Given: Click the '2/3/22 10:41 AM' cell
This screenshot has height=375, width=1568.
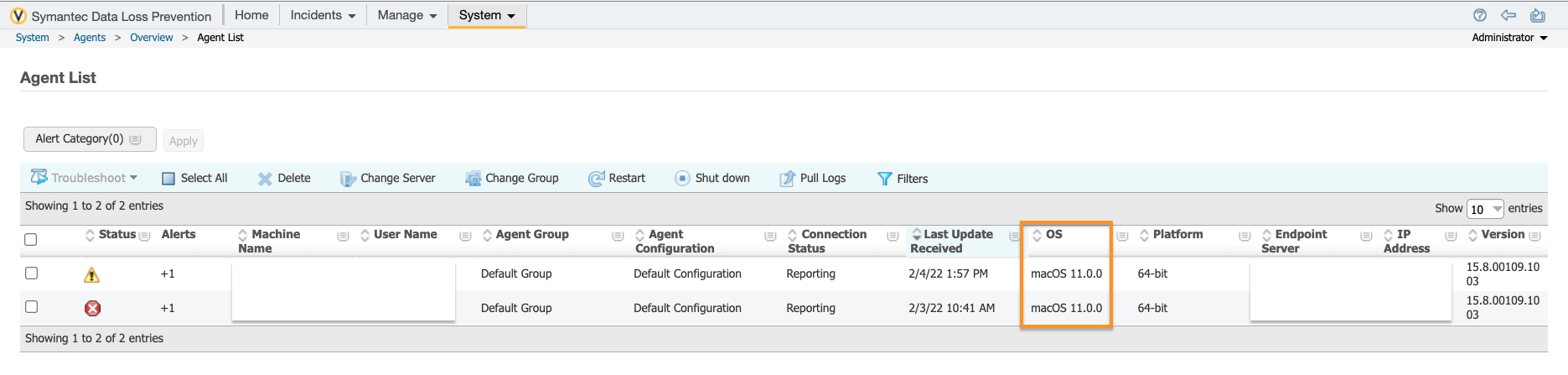Looking at the screenshot, I should coord(952,308).
